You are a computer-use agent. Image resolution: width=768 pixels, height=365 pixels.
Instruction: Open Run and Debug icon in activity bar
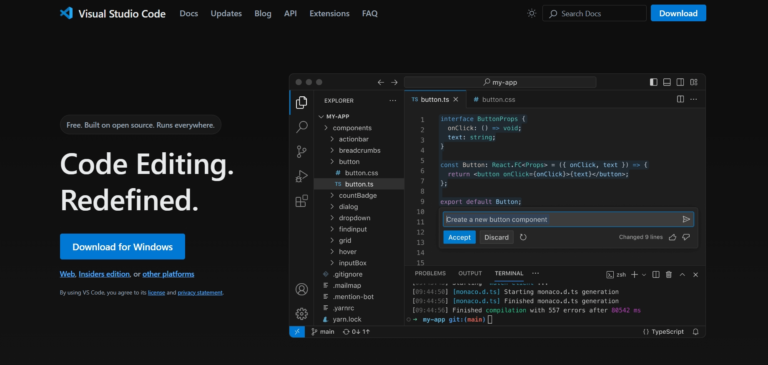pyautogui.click(x=302, y=176)
